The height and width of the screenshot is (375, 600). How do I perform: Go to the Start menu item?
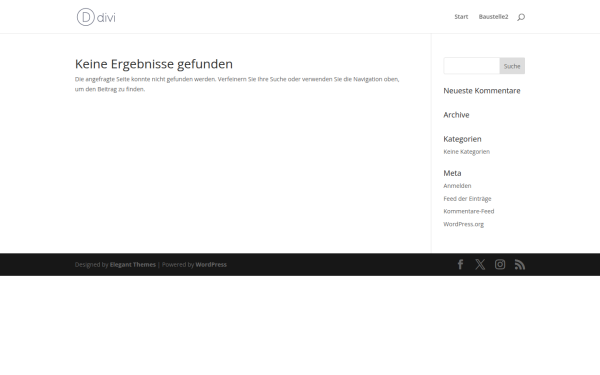click(x=461, y=16)
